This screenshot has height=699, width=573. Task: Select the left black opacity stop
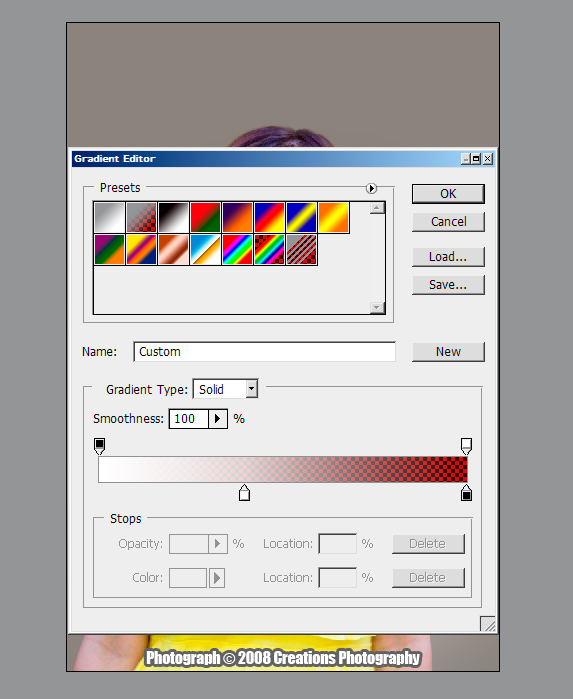[x=99, y=446]
